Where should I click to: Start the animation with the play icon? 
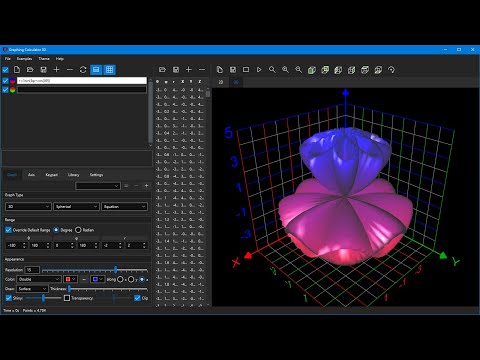coord(259,70)
